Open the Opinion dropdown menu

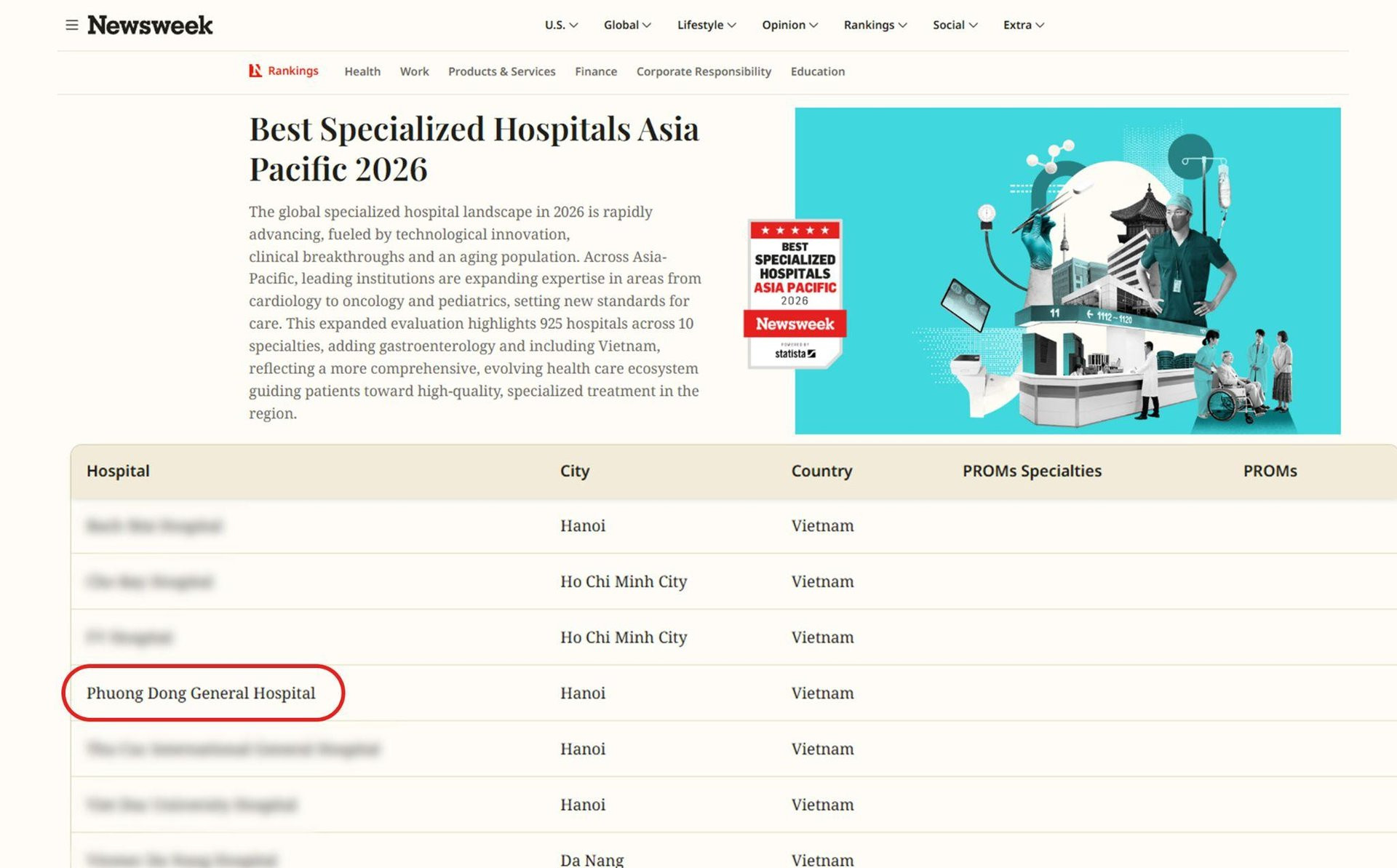790,25
